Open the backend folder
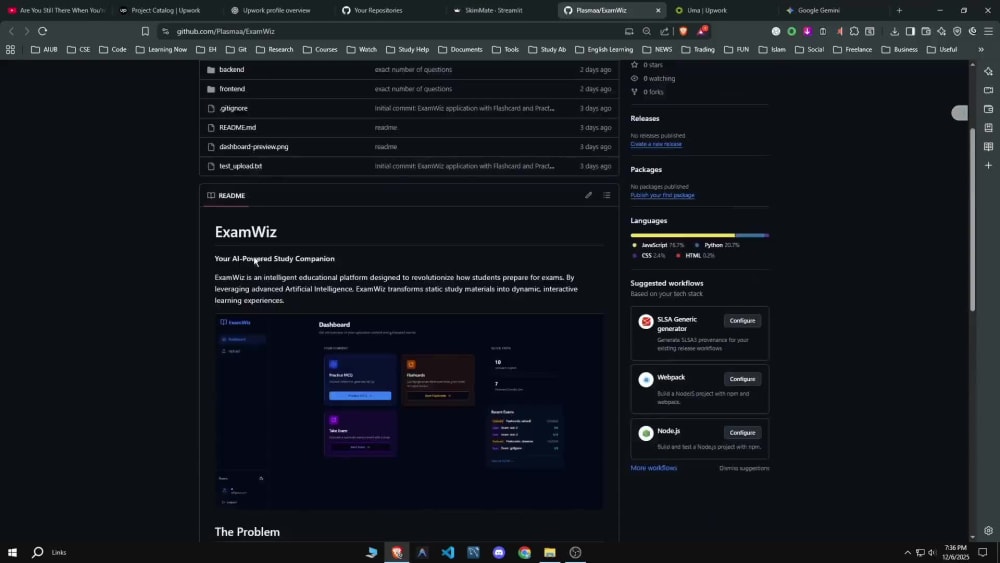This screenshot has height=563, width=1000. click(x=232, y=69)
